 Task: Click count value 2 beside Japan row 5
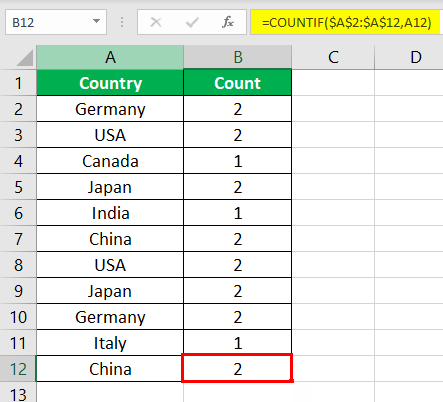237,187
